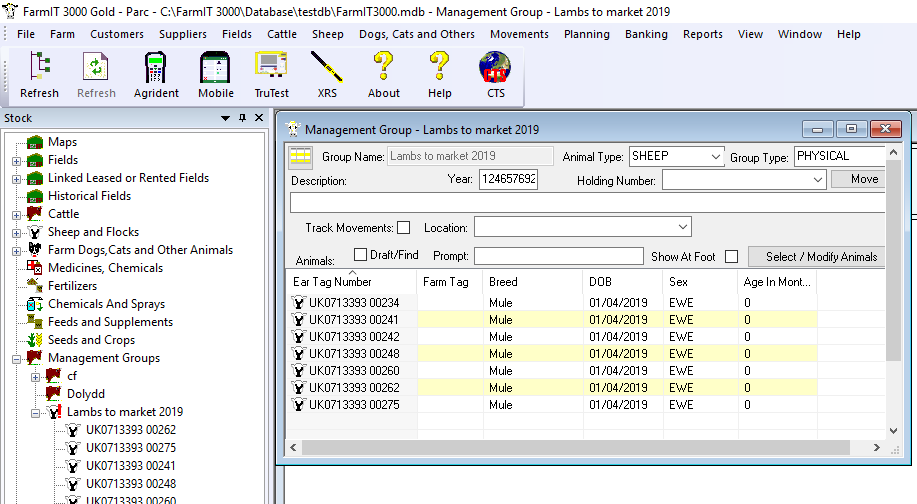The image size is (917, 504).
Task: Open the Reports menu
Action: (702, 34)
